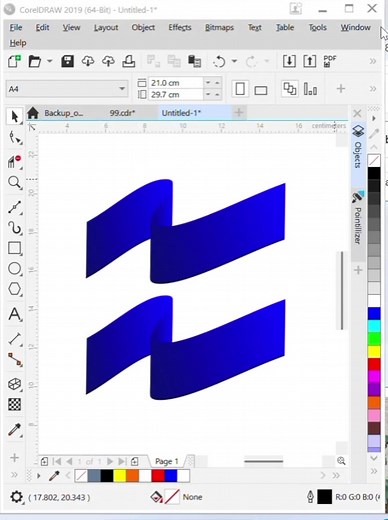Click the Save disk icon
Image resolution: width=388 pixels, height=520 pixels.
67,61
